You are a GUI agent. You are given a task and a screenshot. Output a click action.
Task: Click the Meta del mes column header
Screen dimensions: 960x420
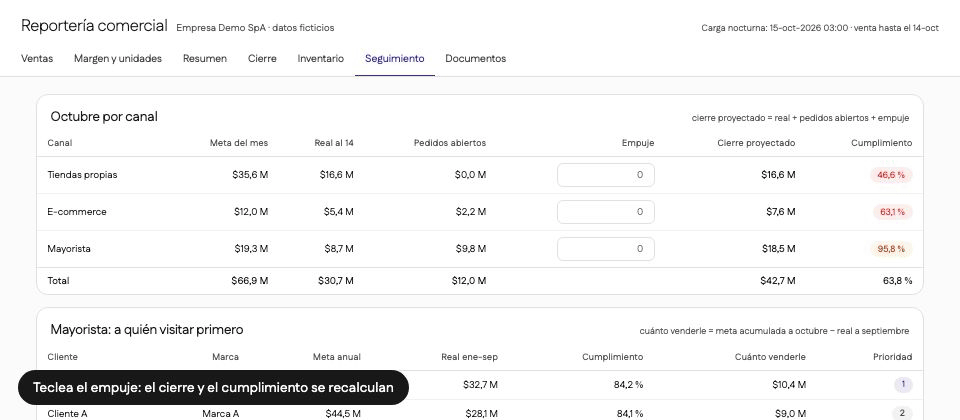click(239, 143)
